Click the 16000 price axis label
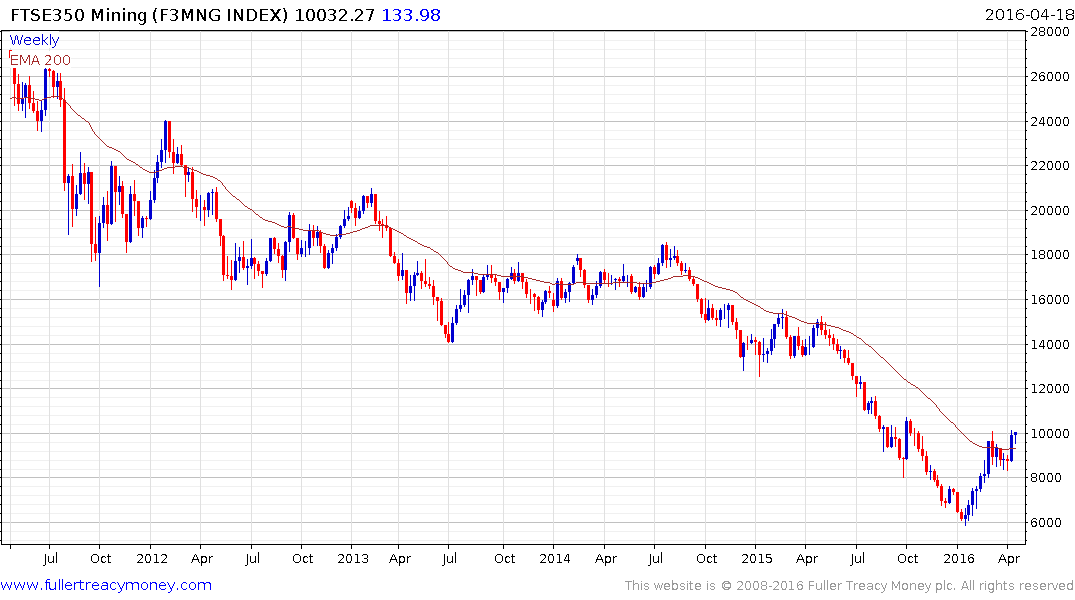The image size is (1075, 600). pos(1050,300)
